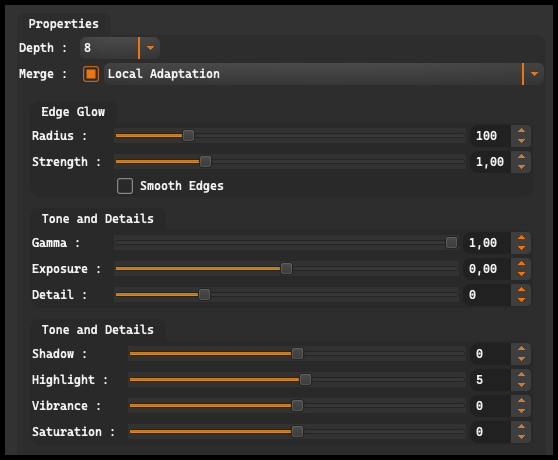Increase Vibrance with the up arrow
The width and height of the screenshot is (558, 460).
pyautogui.click(x=521, y=401)
